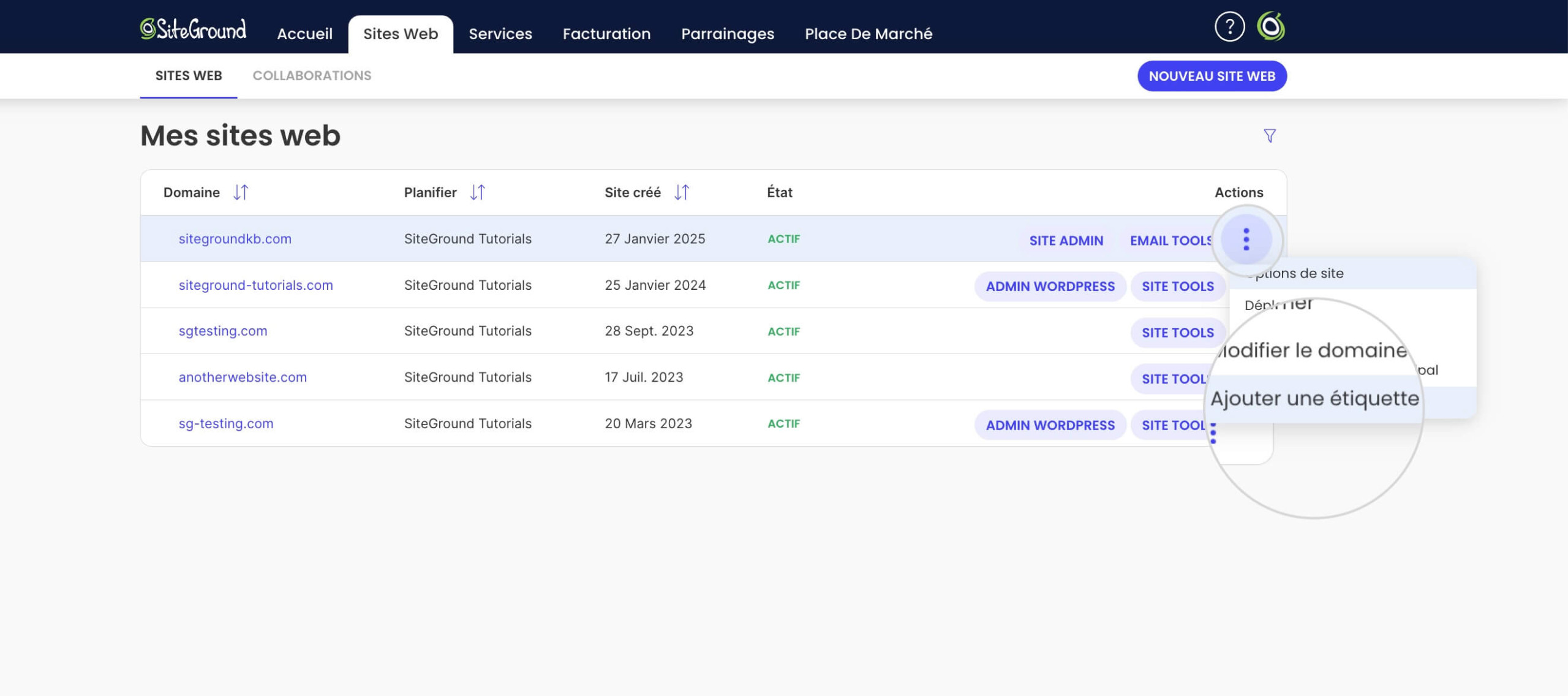1568x696 pixels.
Task: Sort by Domaine column arrows
Action: pyautogui.click(x=241, y=192)
